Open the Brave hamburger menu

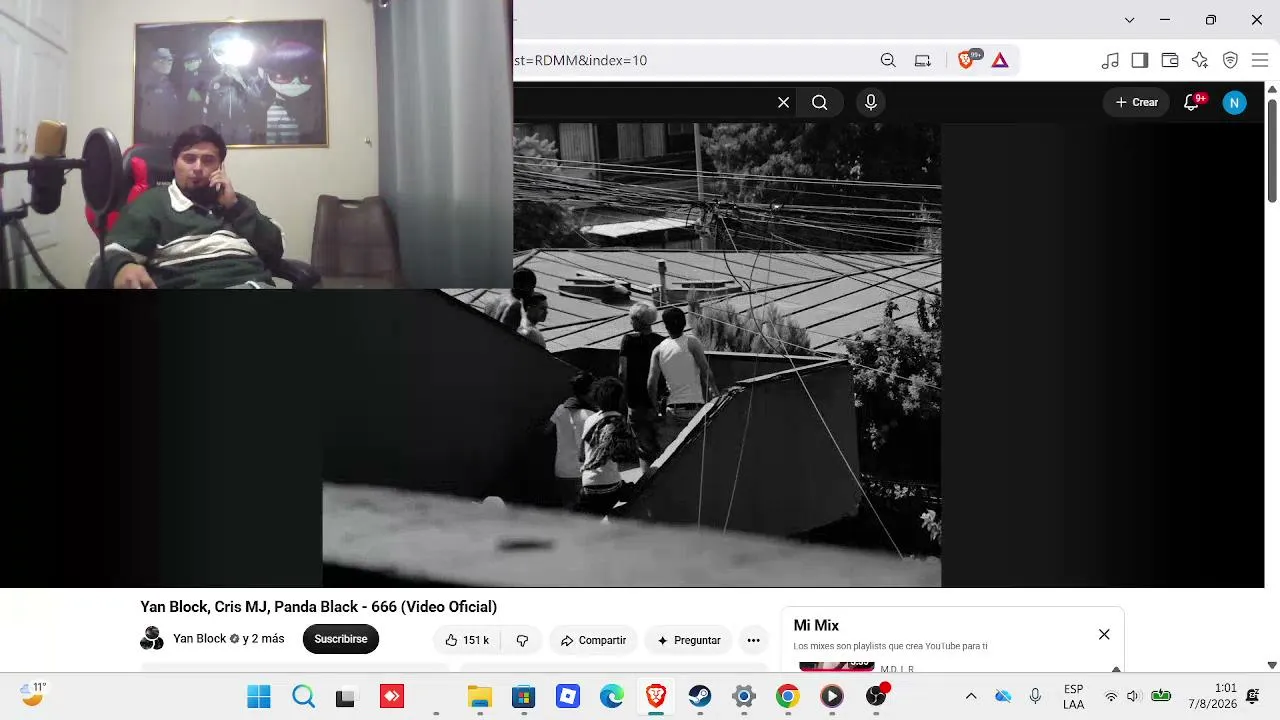pos(1260,60)
